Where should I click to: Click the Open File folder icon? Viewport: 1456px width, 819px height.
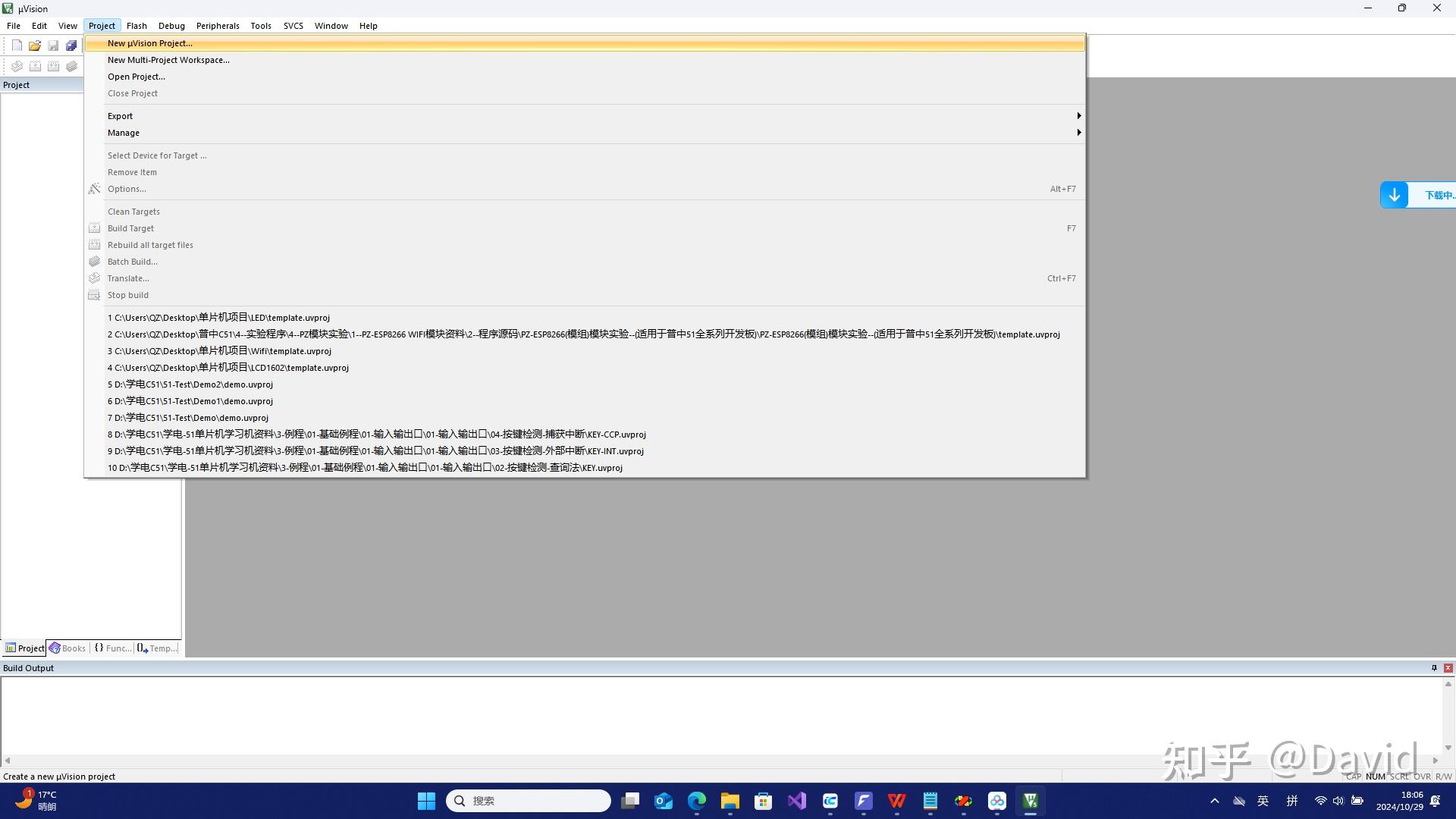[35, 45]
